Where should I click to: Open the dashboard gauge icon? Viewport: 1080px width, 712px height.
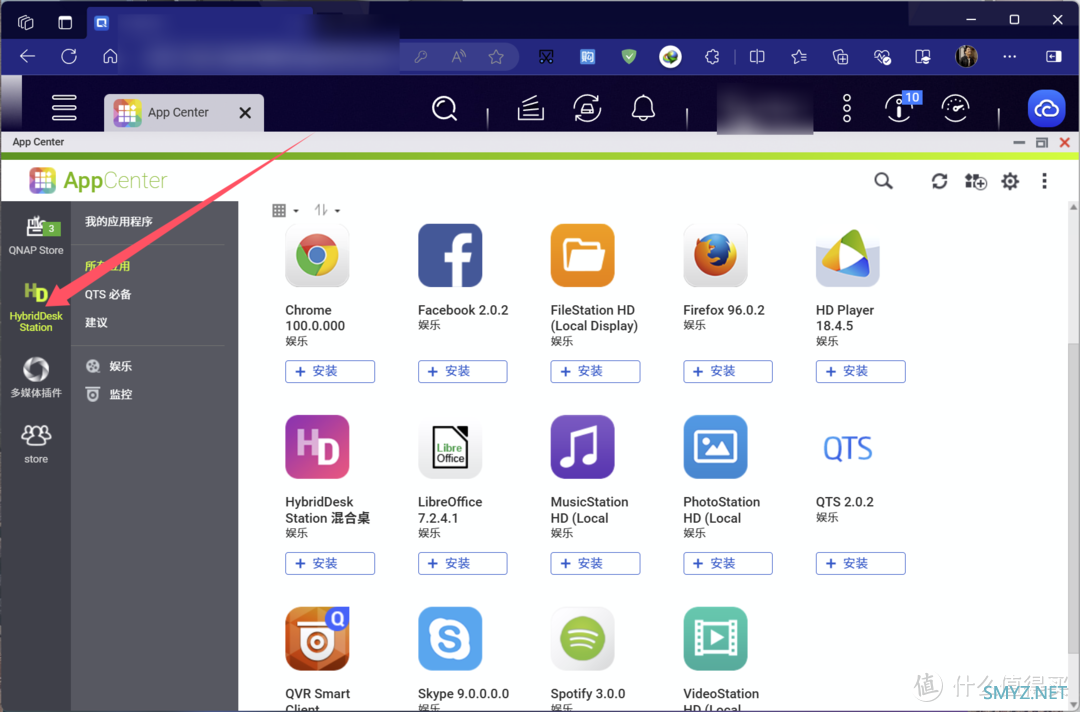click(x=955, y=108)
